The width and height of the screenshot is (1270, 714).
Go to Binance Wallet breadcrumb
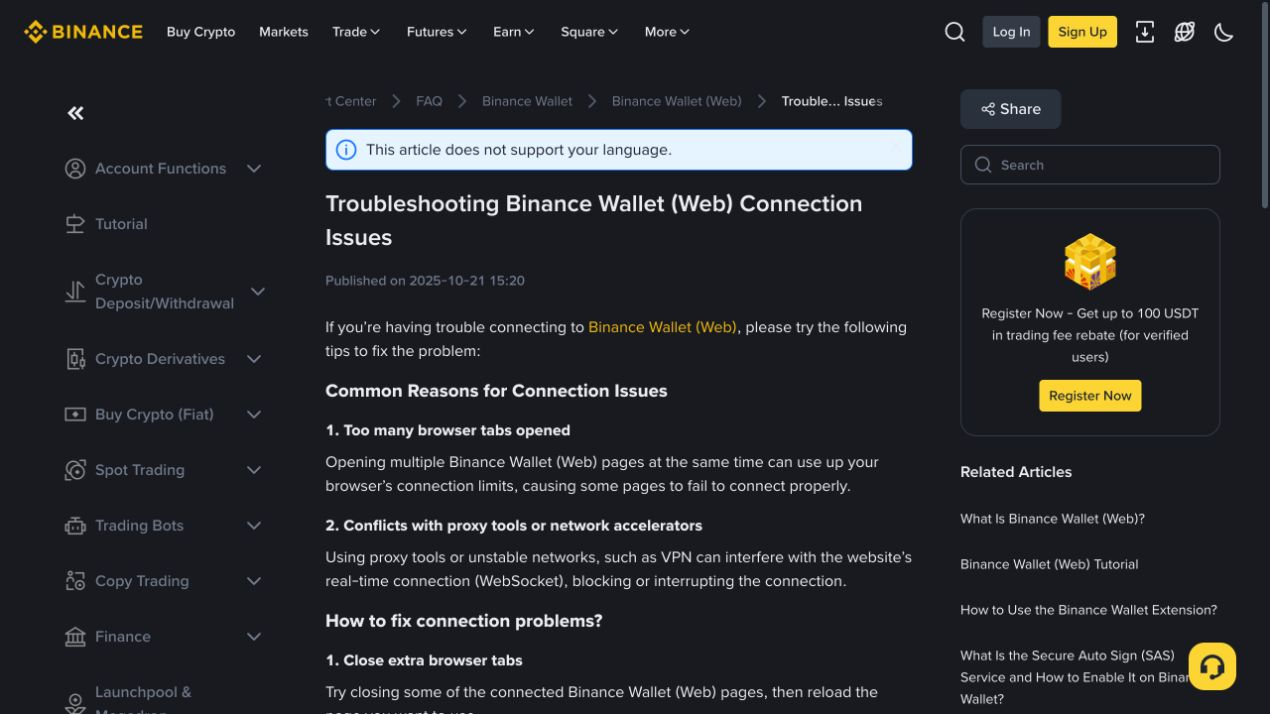coord(527,101)
